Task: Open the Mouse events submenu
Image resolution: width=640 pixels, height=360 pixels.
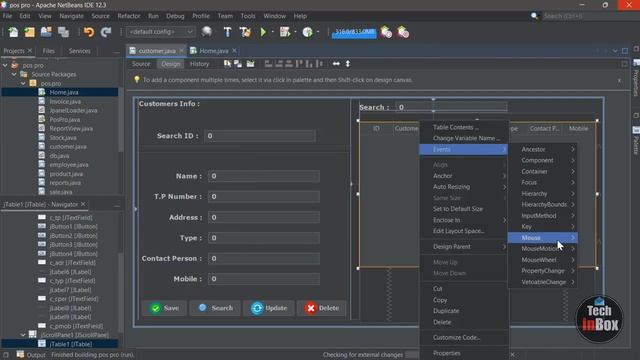Action: [542, 238]
